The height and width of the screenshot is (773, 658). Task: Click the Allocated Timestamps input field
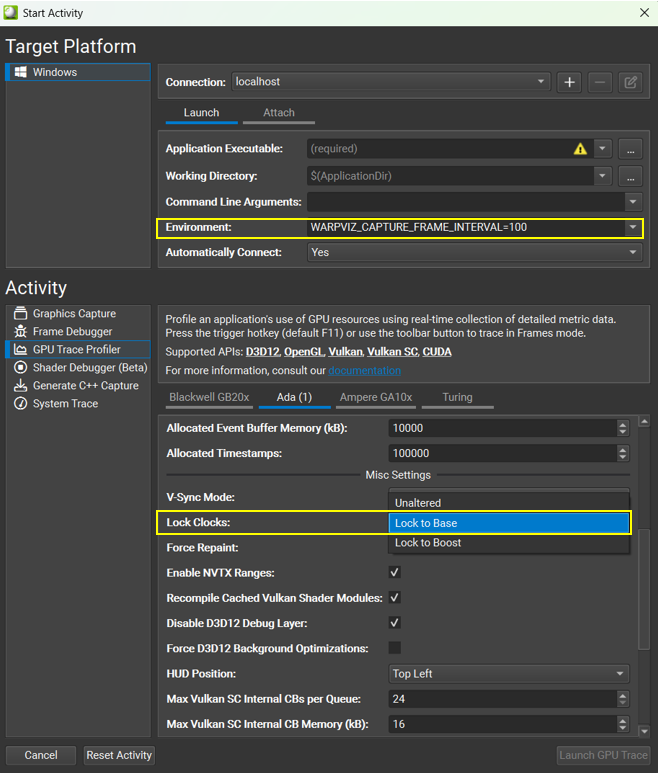pyautogui.click(x=500, y=454)
